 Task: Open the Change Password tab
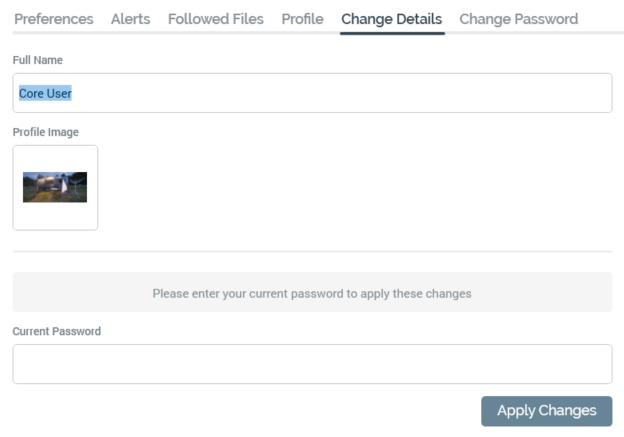coord(518,19)
